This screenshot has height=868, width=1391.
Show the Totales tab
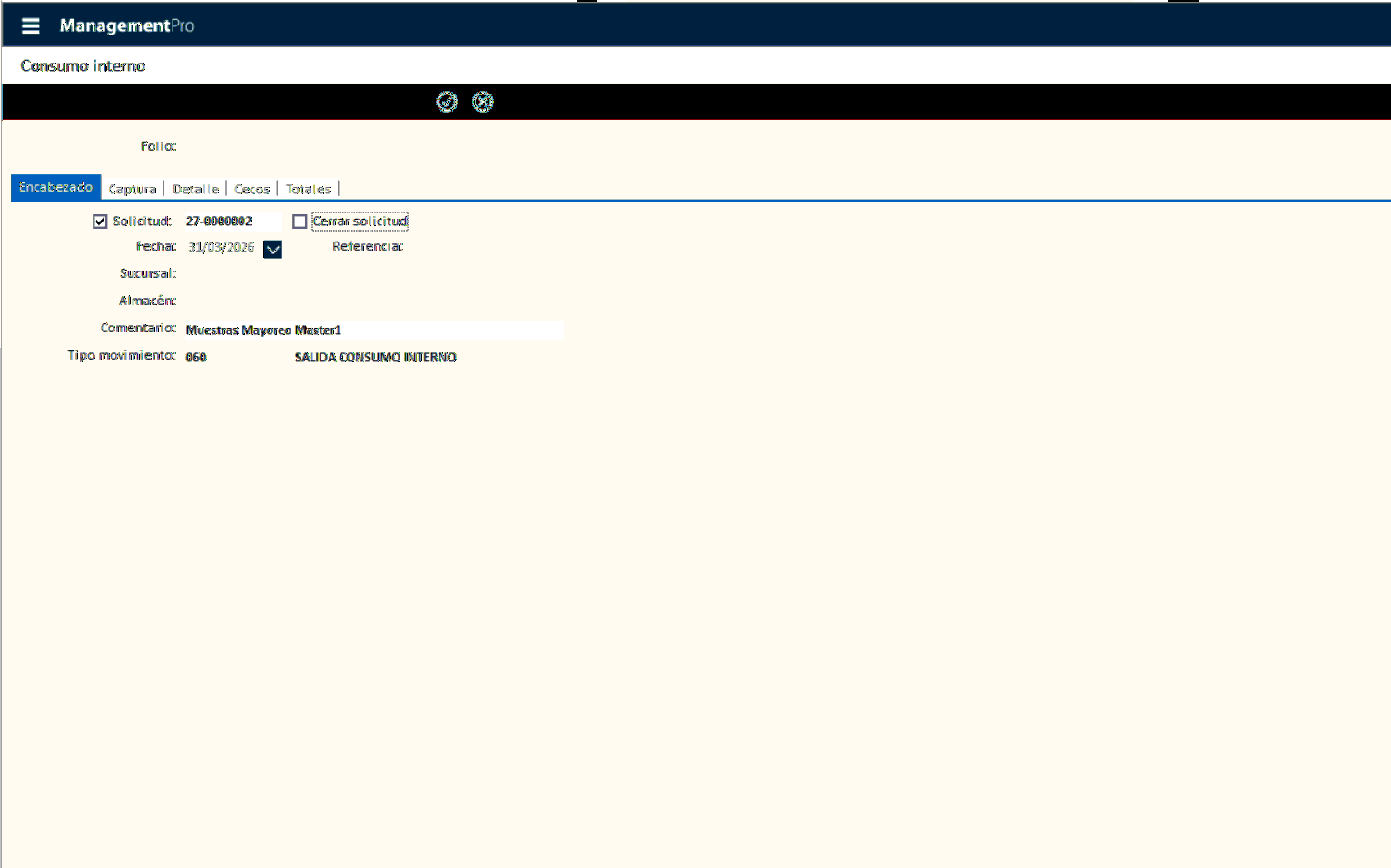click(309, 189)
